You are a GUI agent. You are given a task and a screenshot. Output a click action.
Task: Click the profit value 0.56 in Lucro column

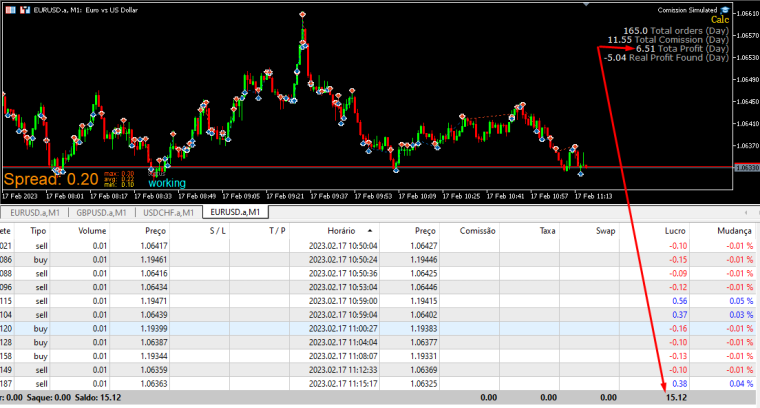pos(680,301)
